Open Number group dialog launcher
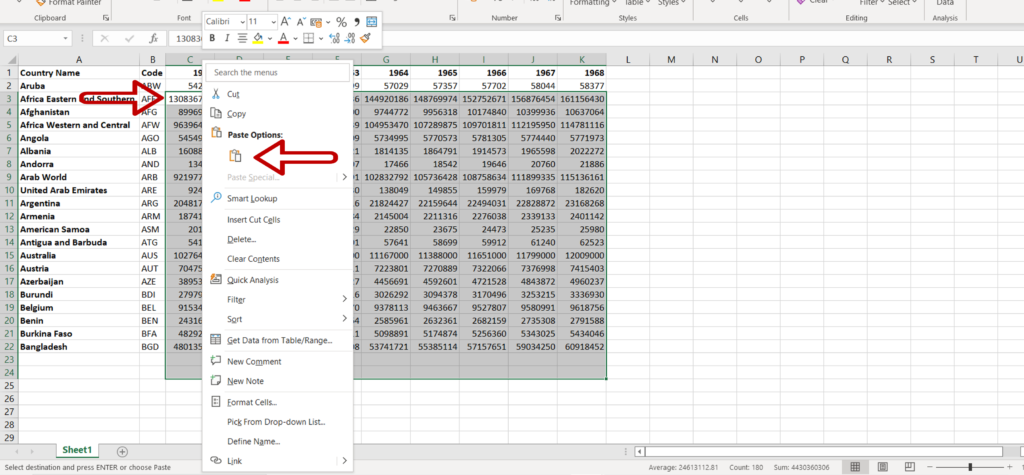1024x475 pixels. 558,18
